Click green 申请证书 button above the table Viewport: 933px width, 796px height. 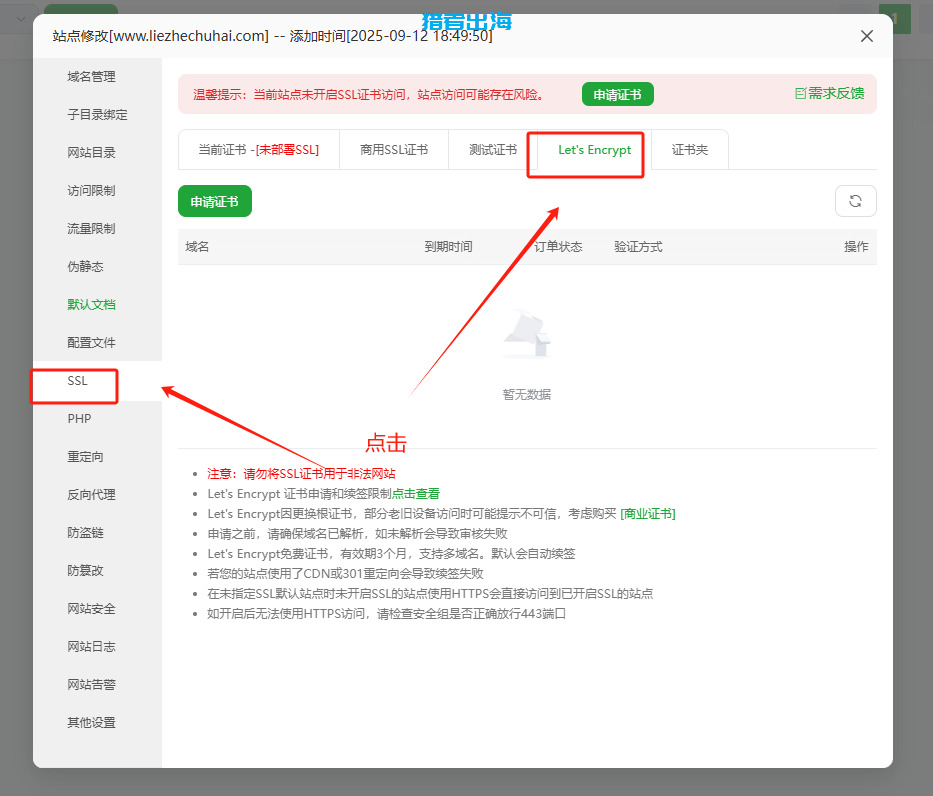[214, 201]
